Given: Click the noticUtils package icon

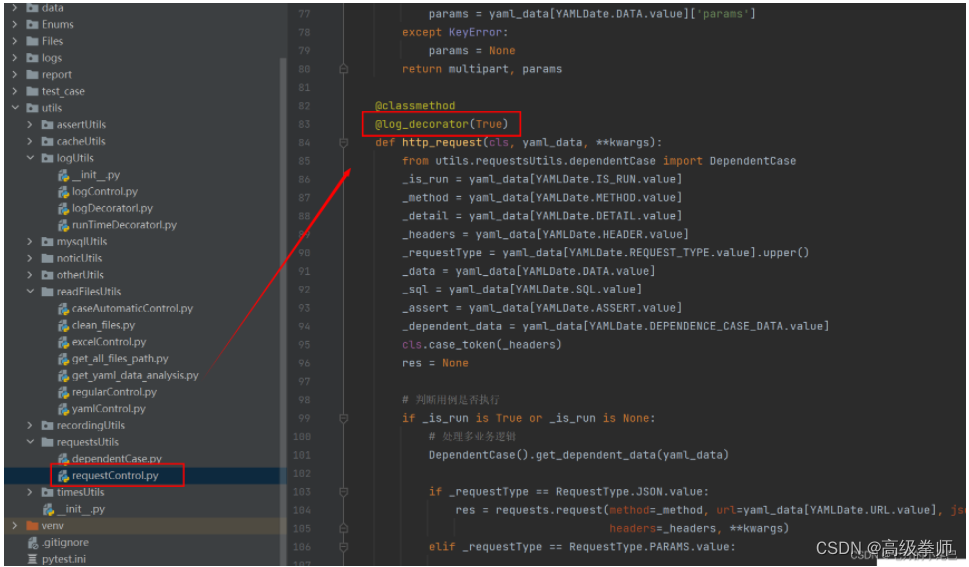Looking at the screenshot, I should click(47, 258).
